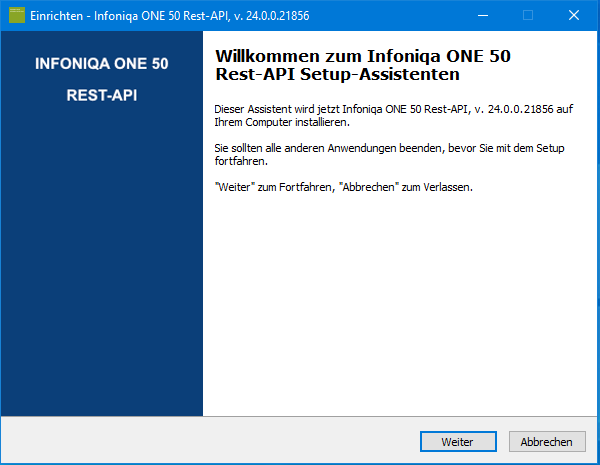Click the gray bottom button bar area
This screenshot has width=600, height=465.
coord(210,440)
